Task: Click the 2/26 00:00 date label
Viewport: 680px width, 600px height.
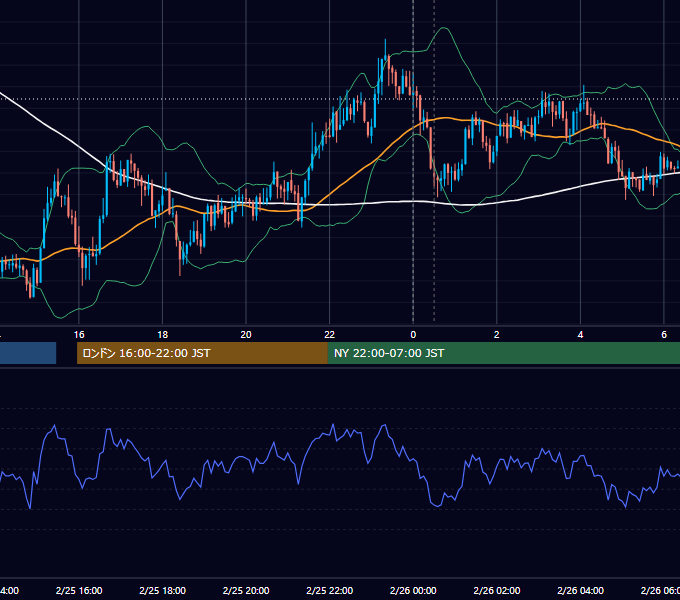Action: point(413,590)
